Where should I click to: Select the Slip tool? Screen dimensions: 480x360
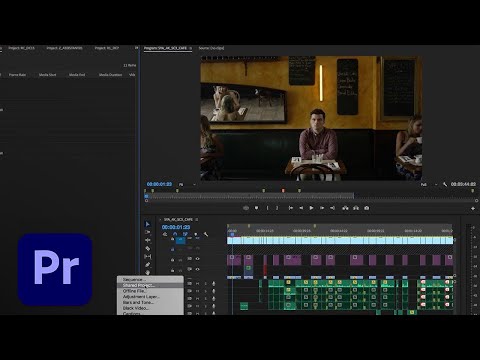(148, 257)
